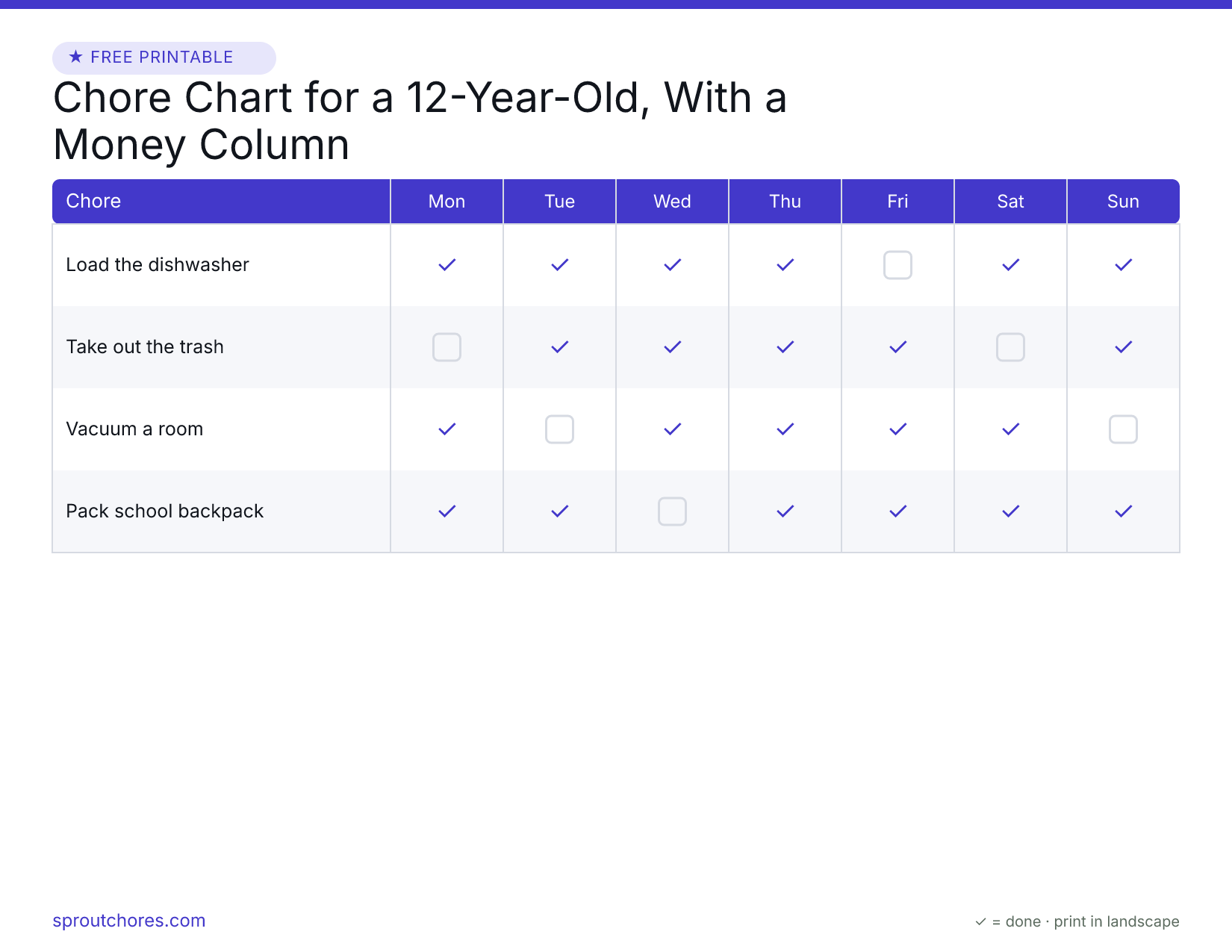Click Tuesday checkmark for Take out the trash

[x=559, y=347]
